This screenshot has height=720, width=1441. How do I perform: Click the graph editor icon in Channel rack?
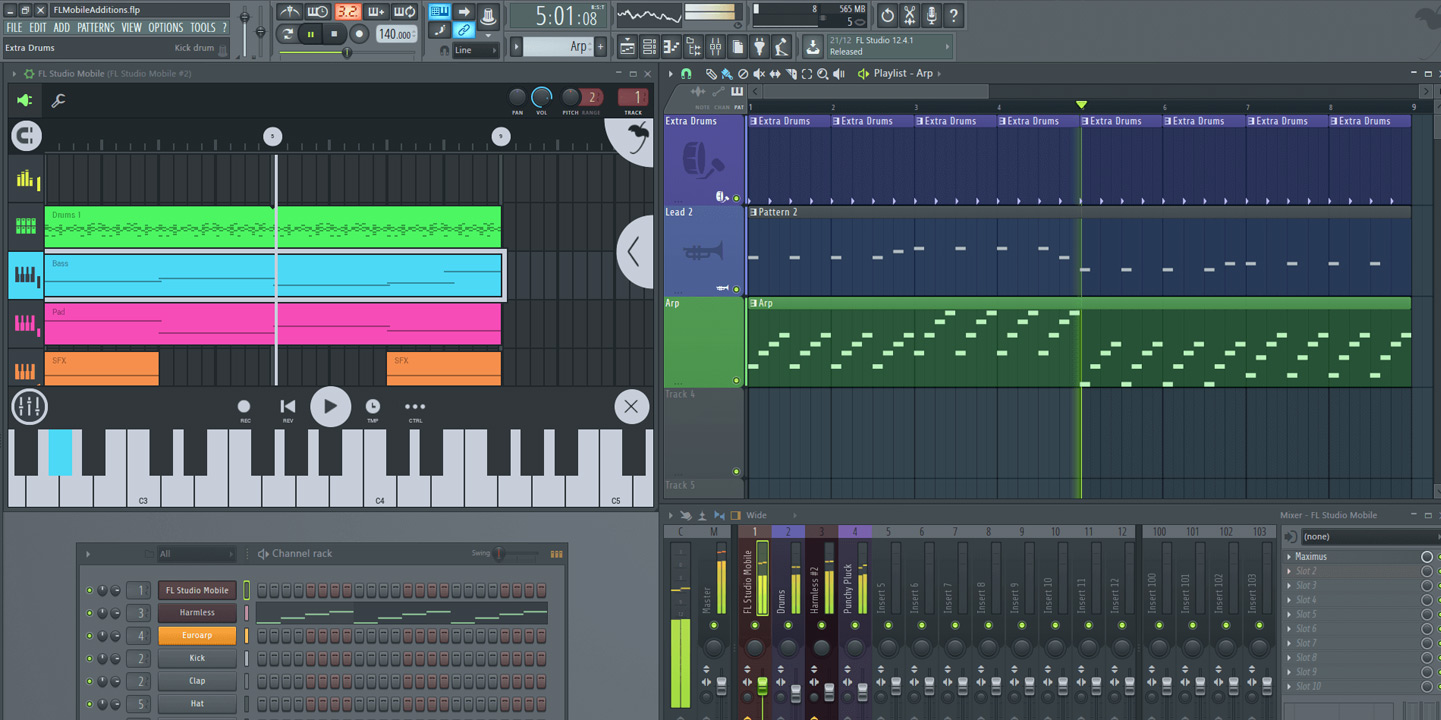click(x=556, y=554)
